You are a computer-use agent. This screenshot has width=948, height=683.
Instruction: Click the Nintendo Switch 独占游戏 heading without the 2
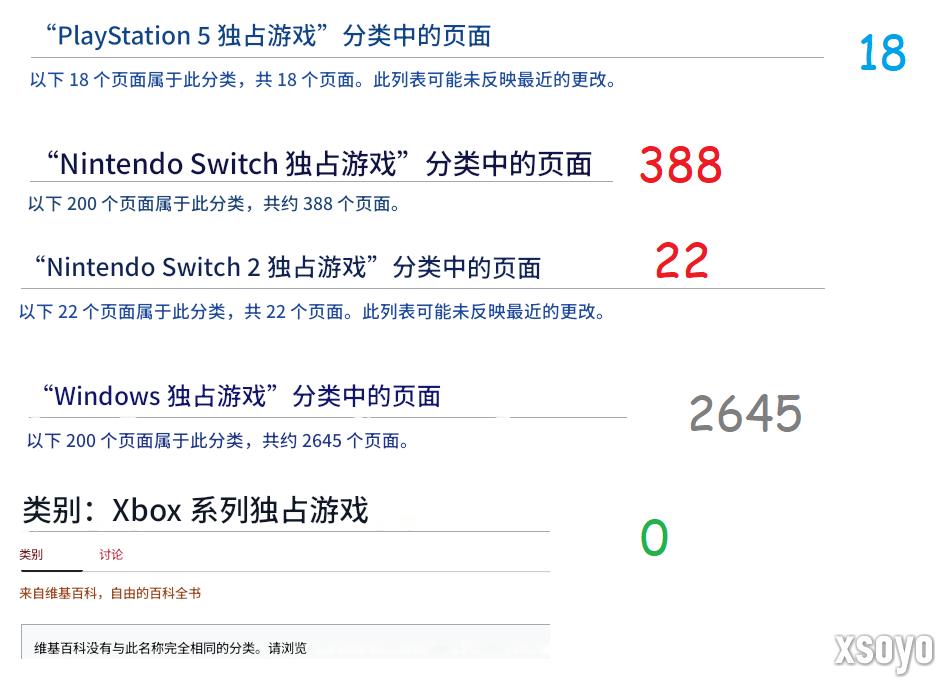tap(319, 163)
